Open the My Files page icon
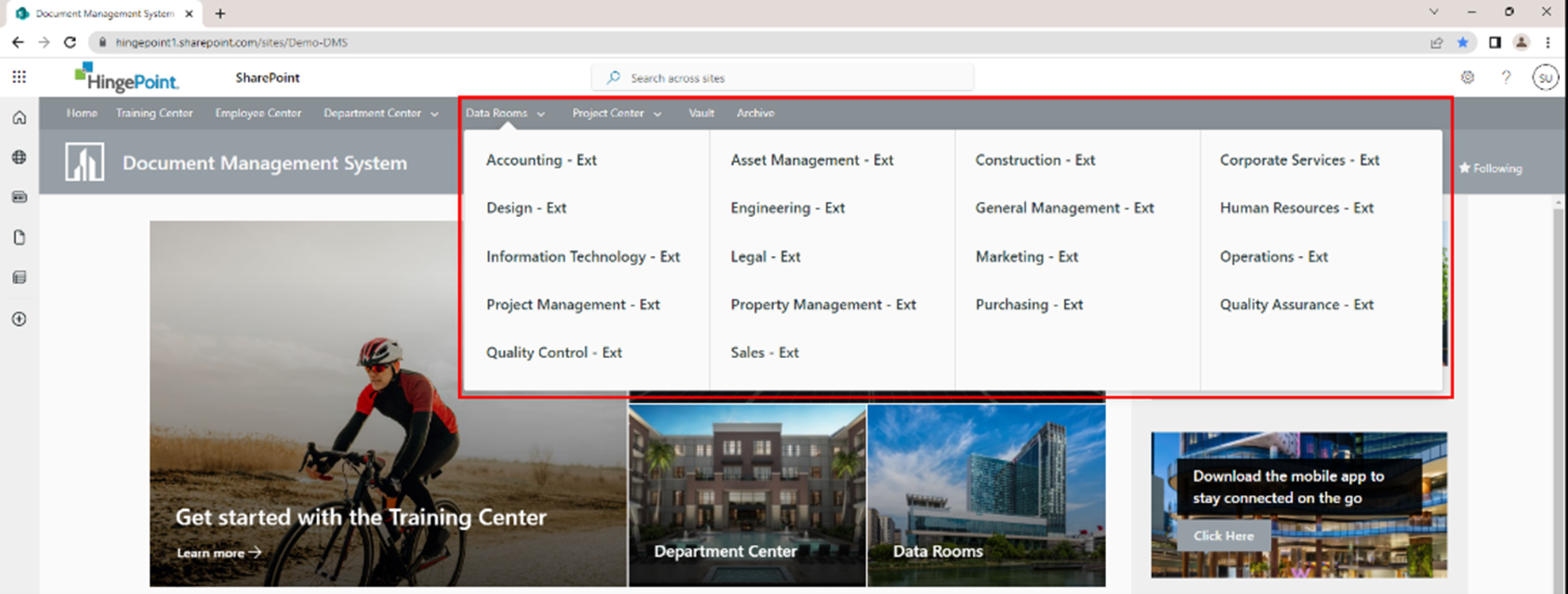Viewport: 1568px width, 594px height. (x=20, y=238)
